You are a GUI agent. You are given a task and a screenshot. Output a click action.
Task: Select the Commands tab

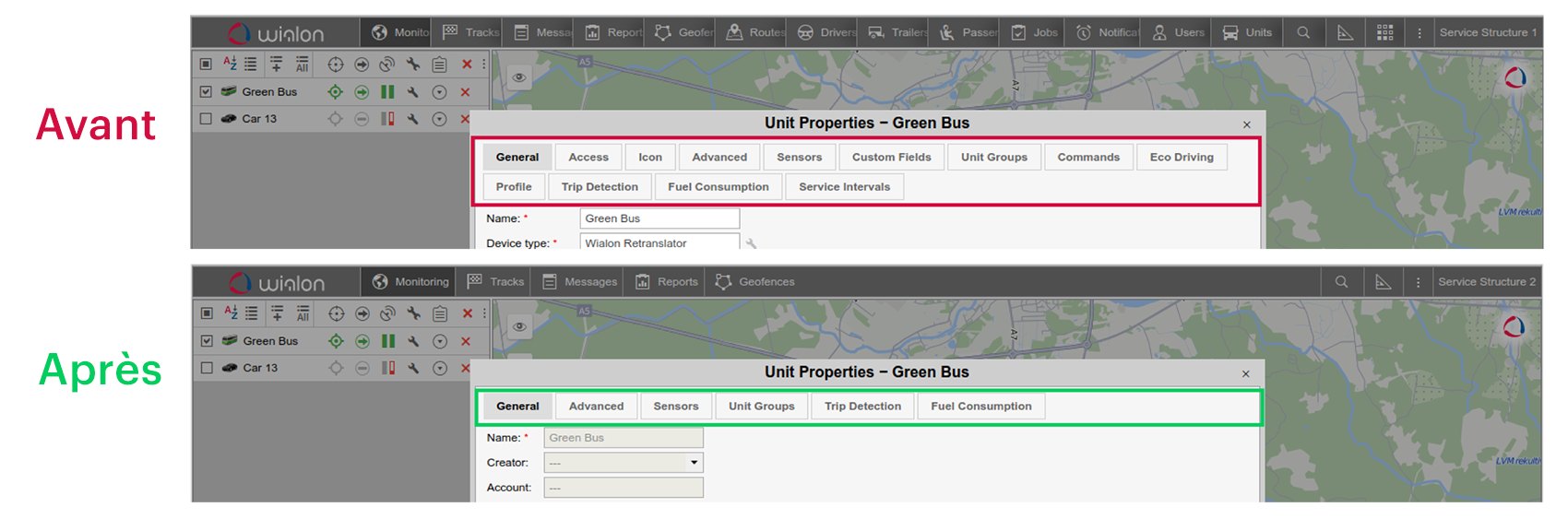1087,158
